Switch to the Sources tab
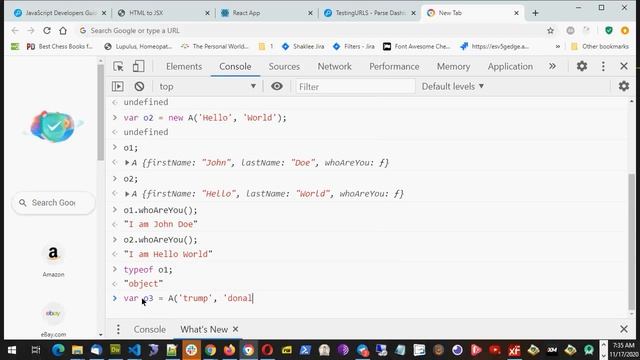640x360 pixels. pyautogui.click(x=284, y=66)
